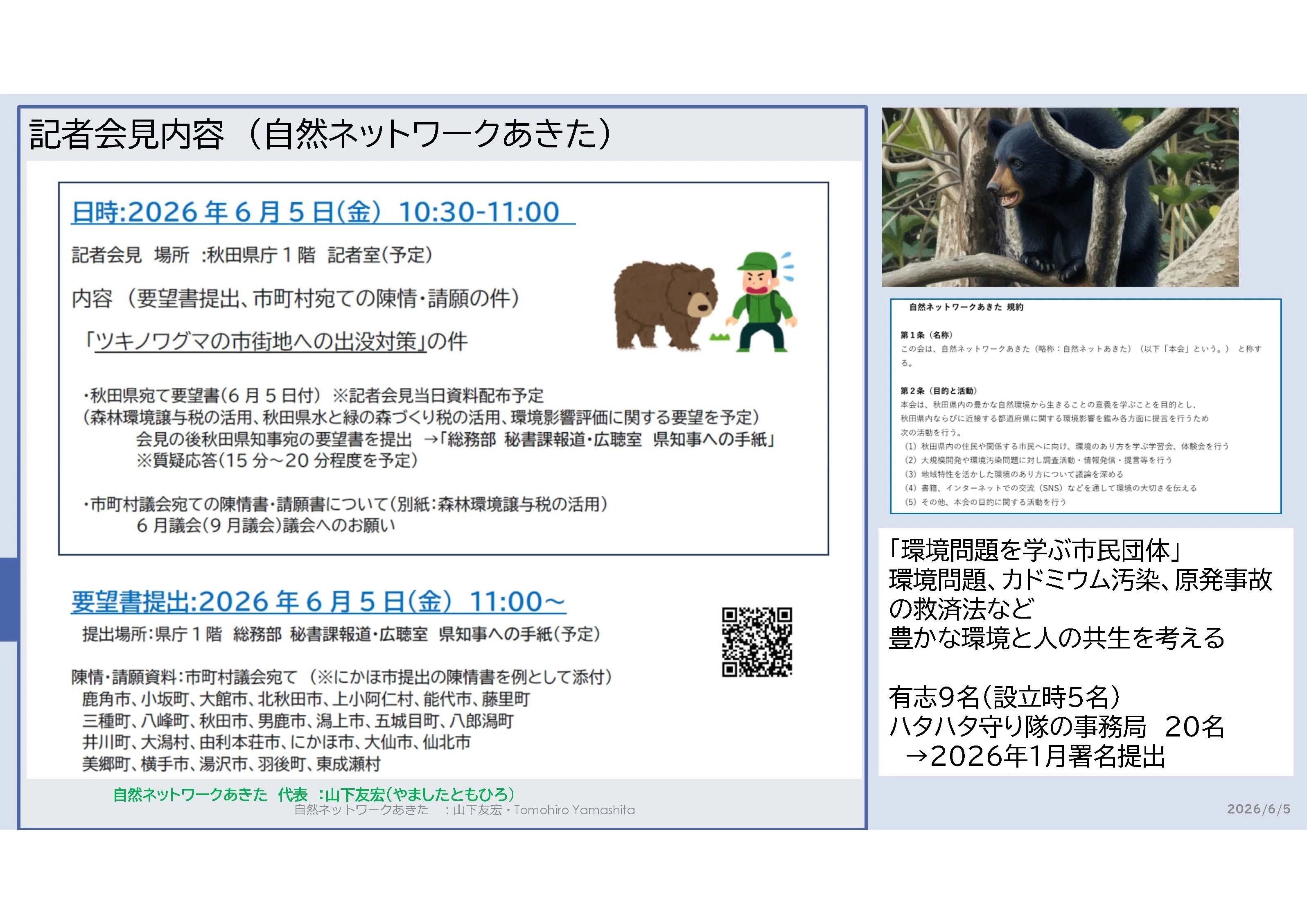Click the line 陳情・請願資料:市町村議会宛て
This screenshot has width=1307, height=924.
click(341, 677)
